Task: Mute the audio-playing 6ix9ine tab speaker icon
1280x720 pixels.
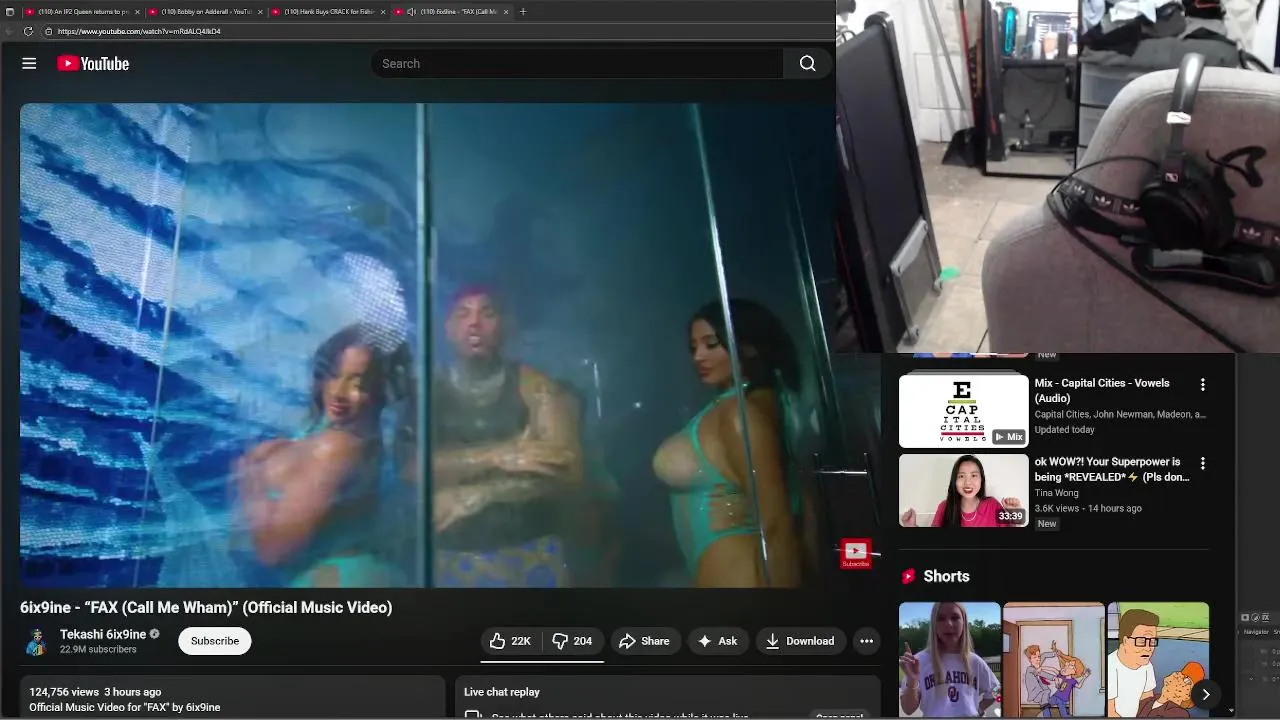Action: tap(411, 12)
